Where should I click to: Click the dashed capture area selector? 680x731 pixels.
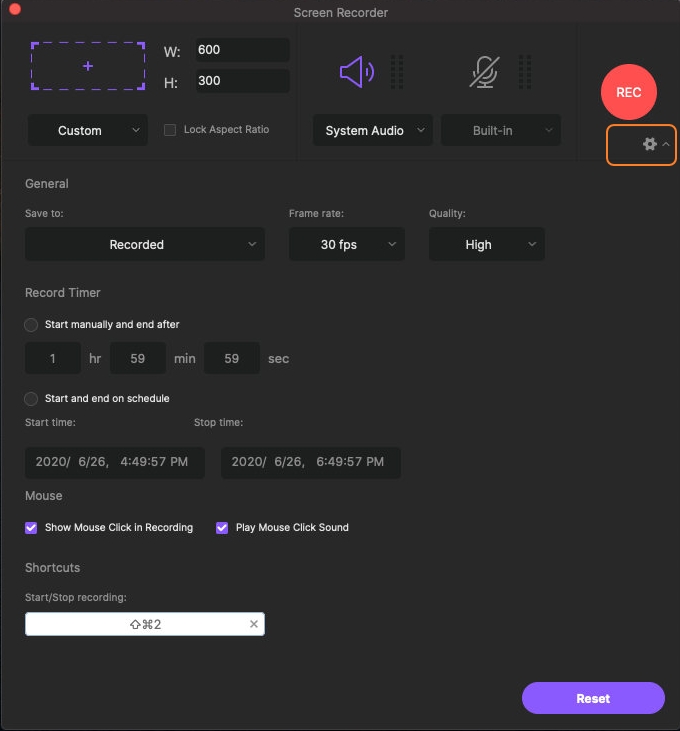[x=88, y=66]
